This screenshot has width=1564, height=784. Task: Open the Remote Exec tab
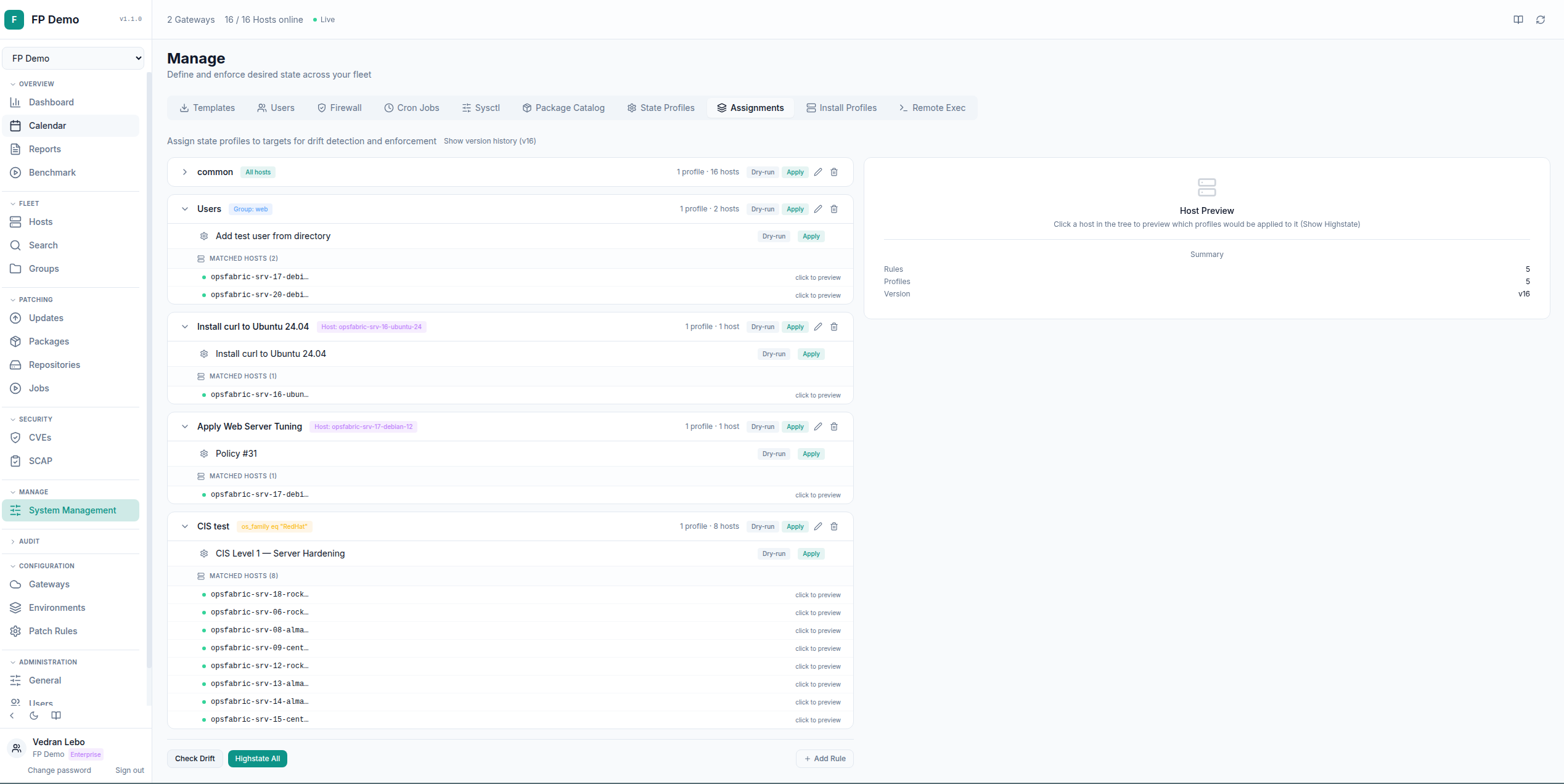pyautogui.click(x=931, y=107)
